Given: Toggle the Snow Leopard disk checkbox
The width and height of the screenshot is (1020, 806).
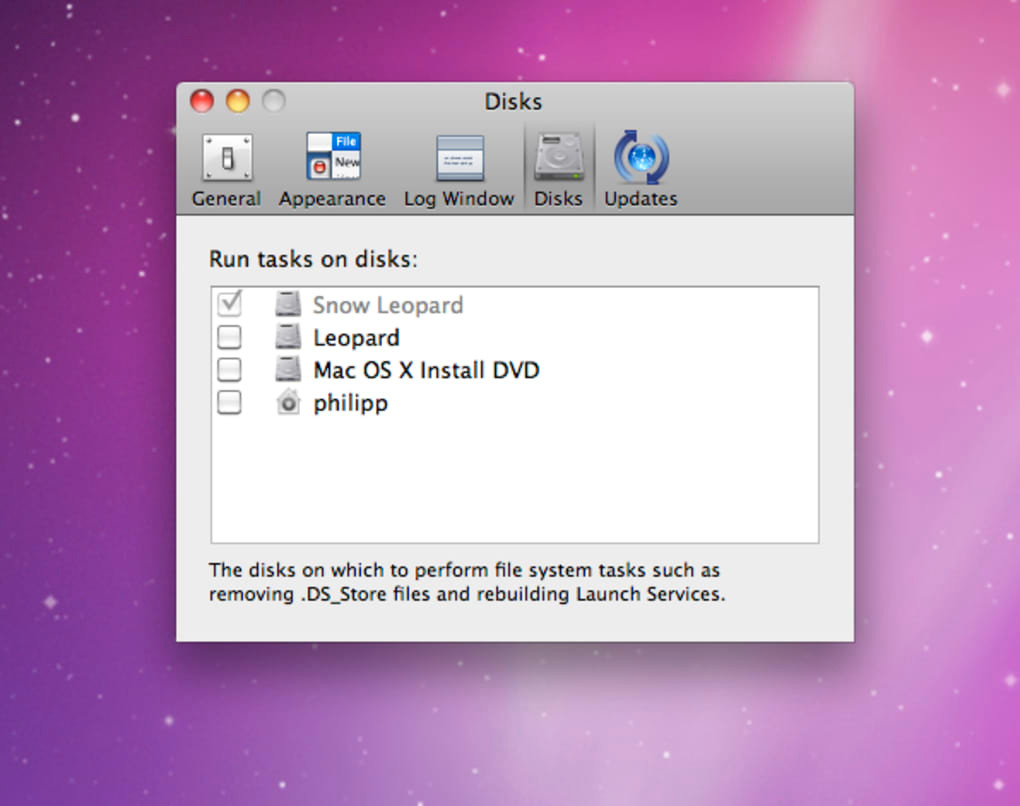Looking at the screenshot, I should (229, 304).
